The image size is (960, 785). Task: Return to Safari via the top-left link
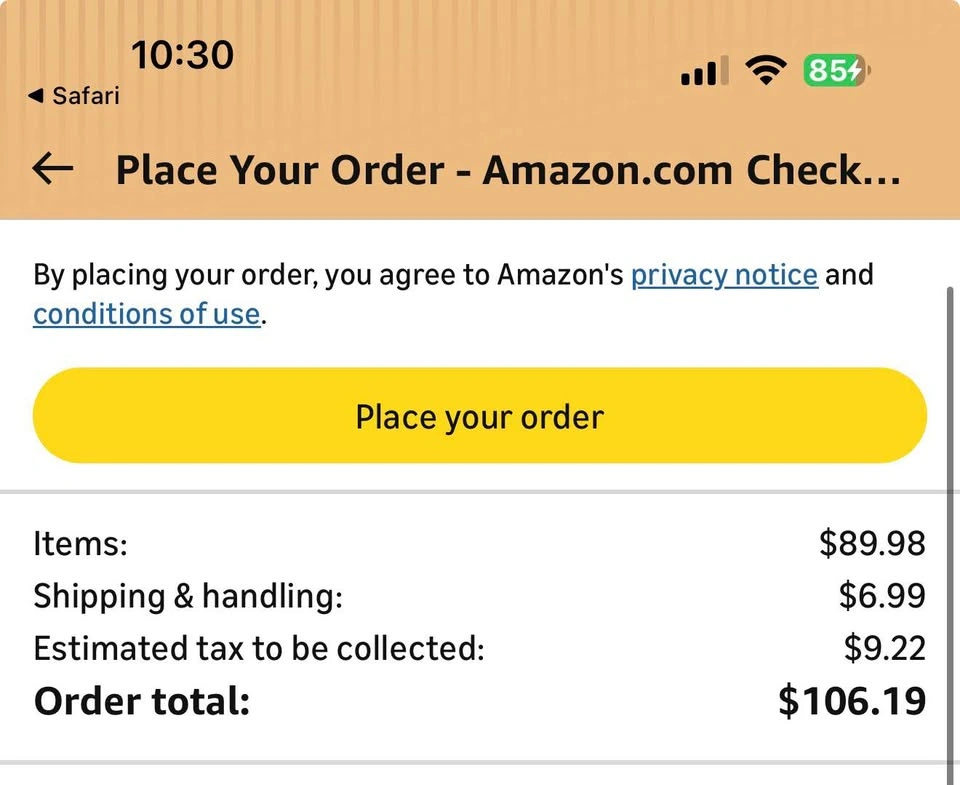tap(74, 96)
